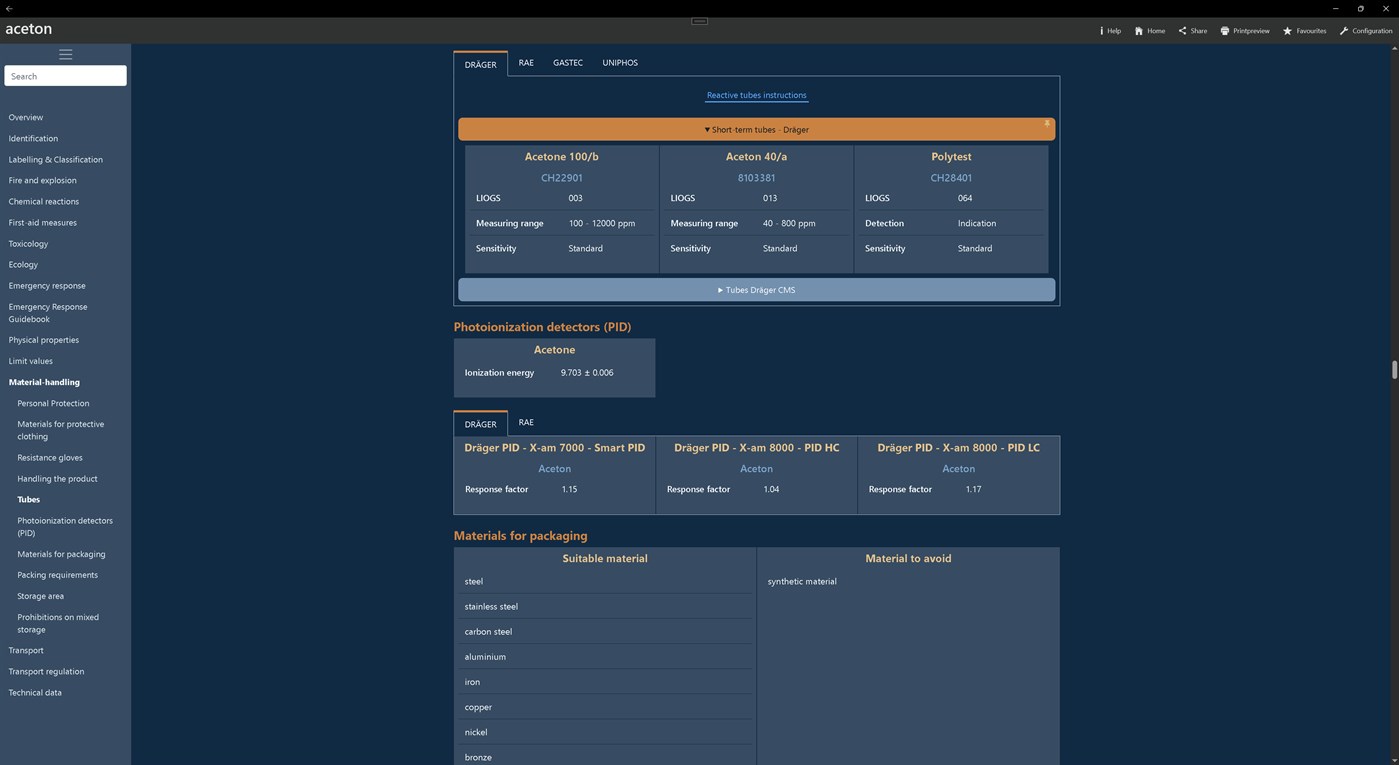Click the Polytest tube heading
This screenshot has width=1399, height=765.
point(951,157)
